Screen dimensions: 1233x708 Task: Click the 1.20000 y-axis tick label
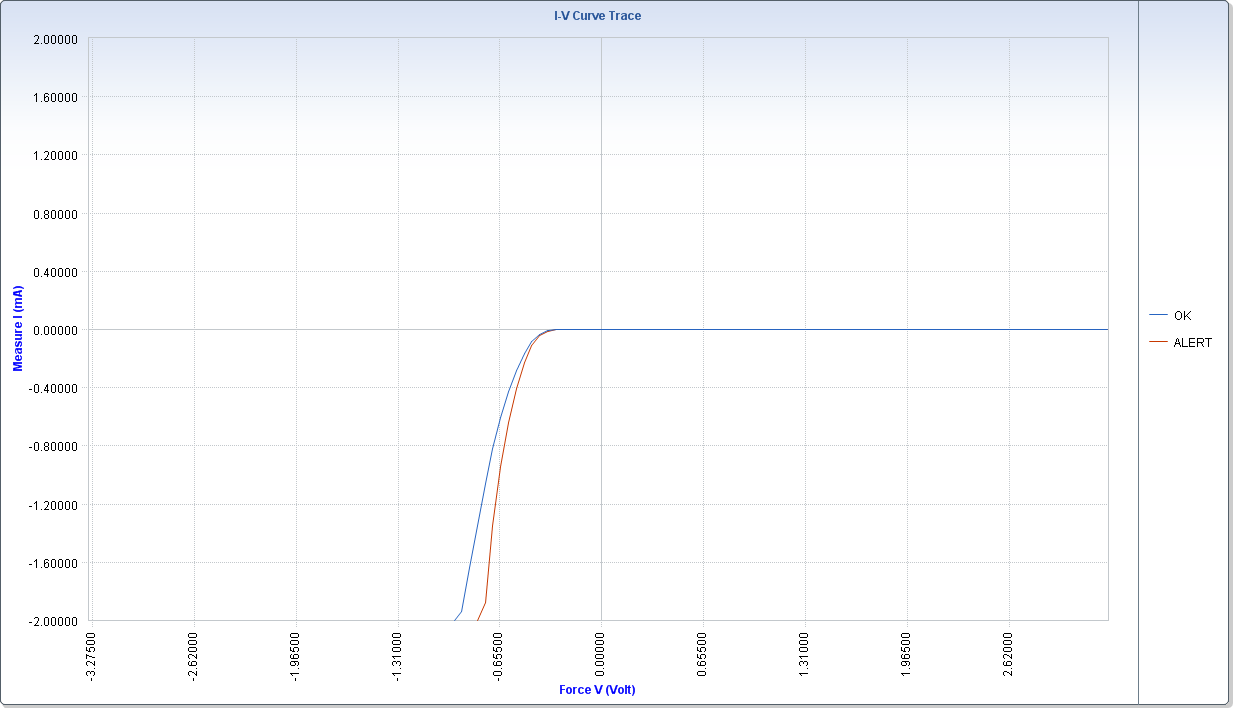tap(57, 155)
